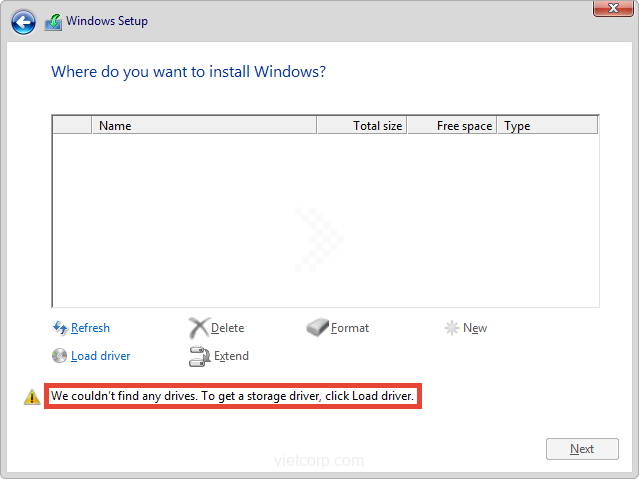Screen dimensions: 639x479
Task: Sort drives by Name column header
Action: click(x=204, y=126)
